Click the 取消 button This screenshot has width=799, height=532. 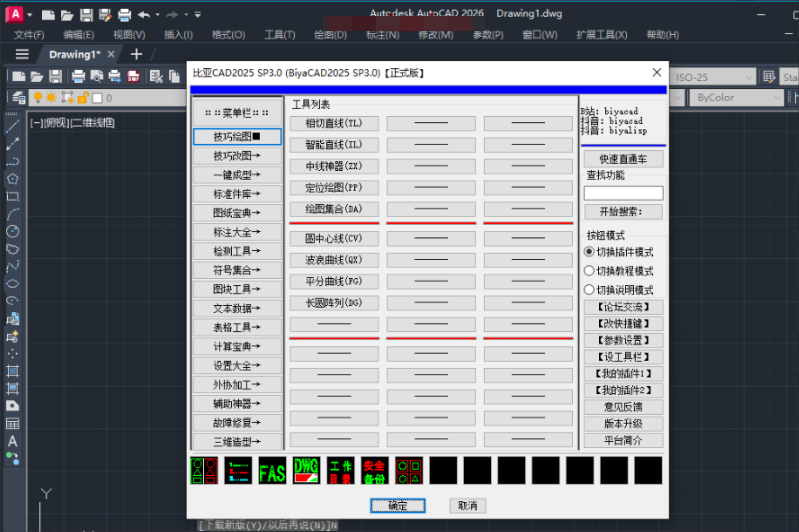click(467, 506)
